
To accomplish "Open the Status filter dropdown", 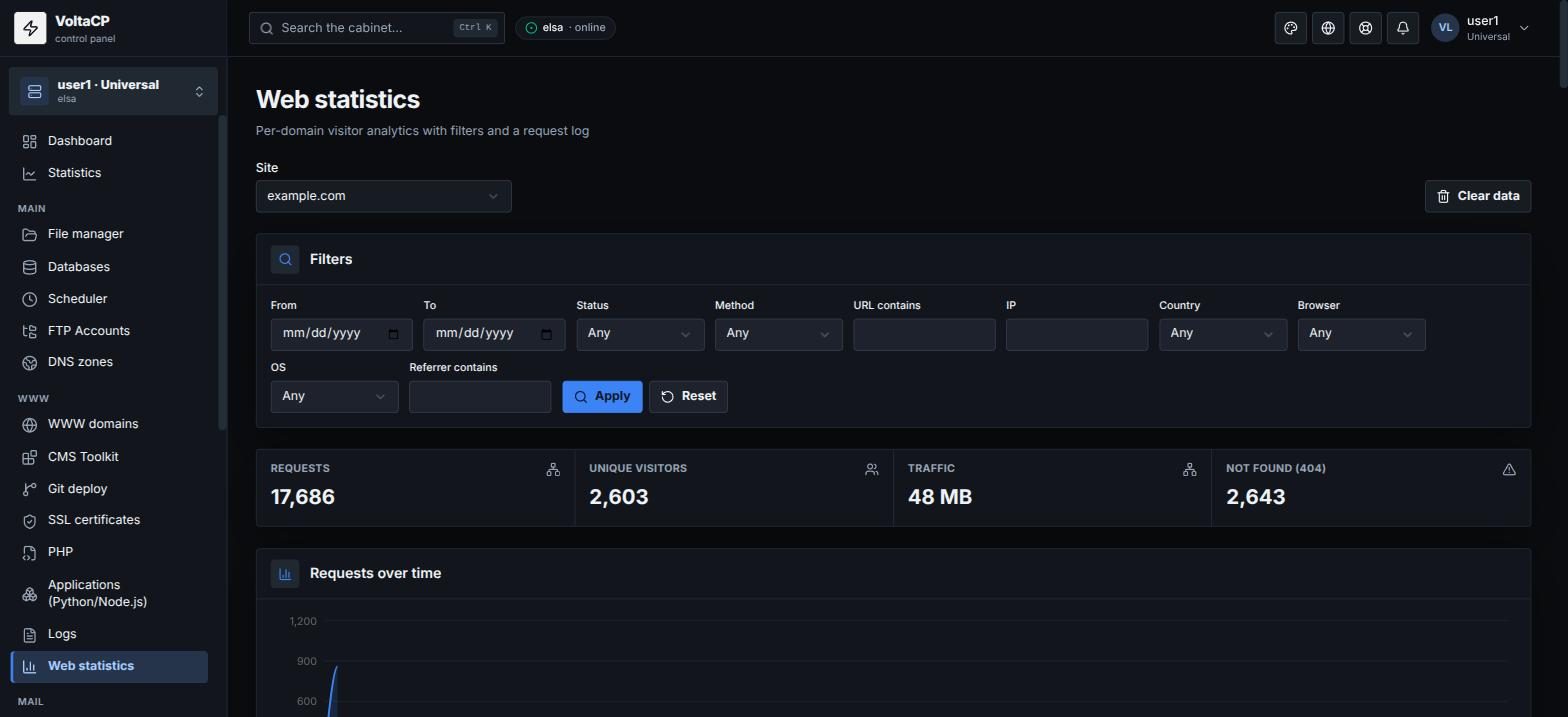I will coord(640,334).
